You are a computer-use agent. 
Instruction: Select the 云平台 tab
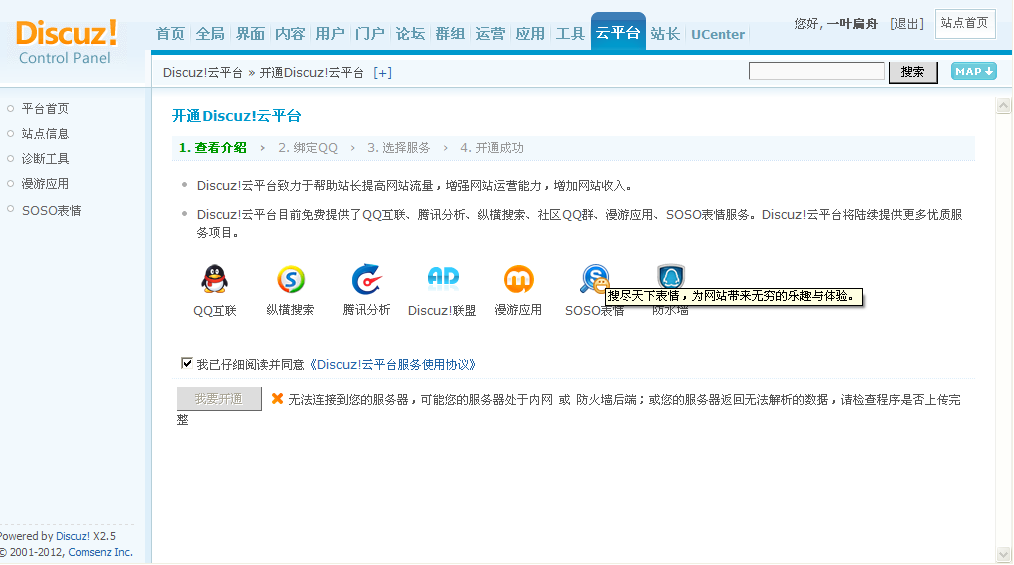coord(618,32)
